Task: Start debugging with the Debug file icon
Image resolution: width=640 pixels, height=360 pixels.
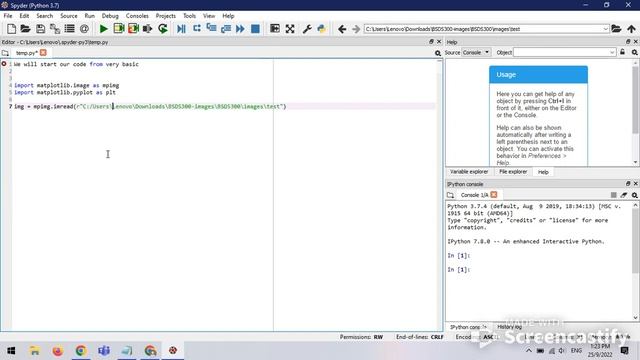Action: coord(181,29)
